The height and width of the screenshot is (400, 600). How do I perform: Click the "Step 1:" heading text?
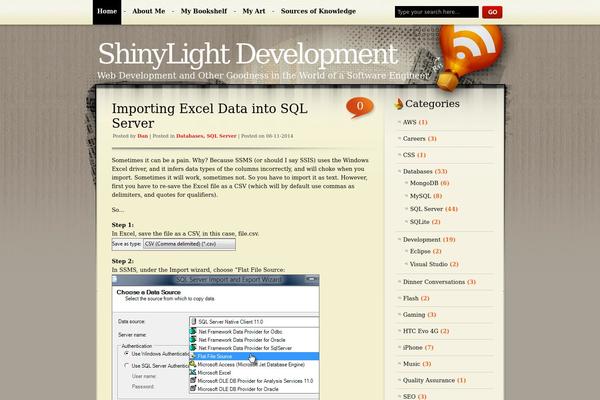[122, 225]
